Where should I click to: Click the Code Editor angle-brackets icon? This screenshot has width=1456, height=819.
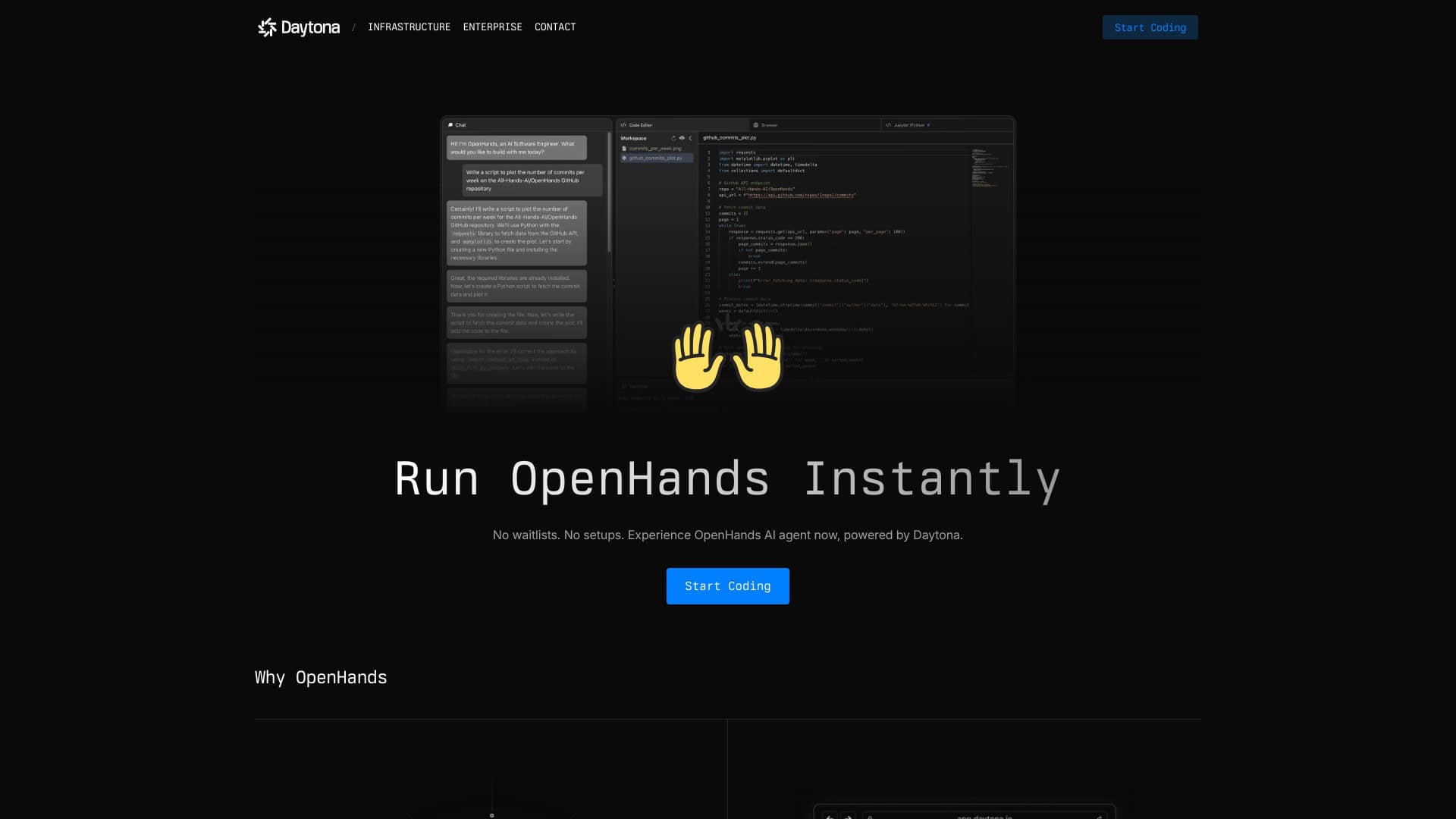tap(623, 125)
